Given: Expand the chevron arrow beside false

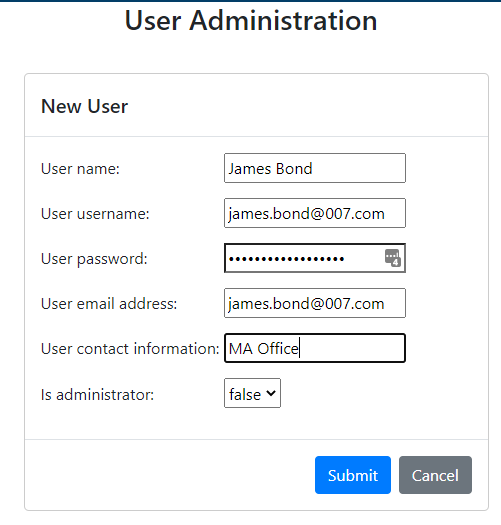Looking at the screenshot, I should [x=271, y=393].
